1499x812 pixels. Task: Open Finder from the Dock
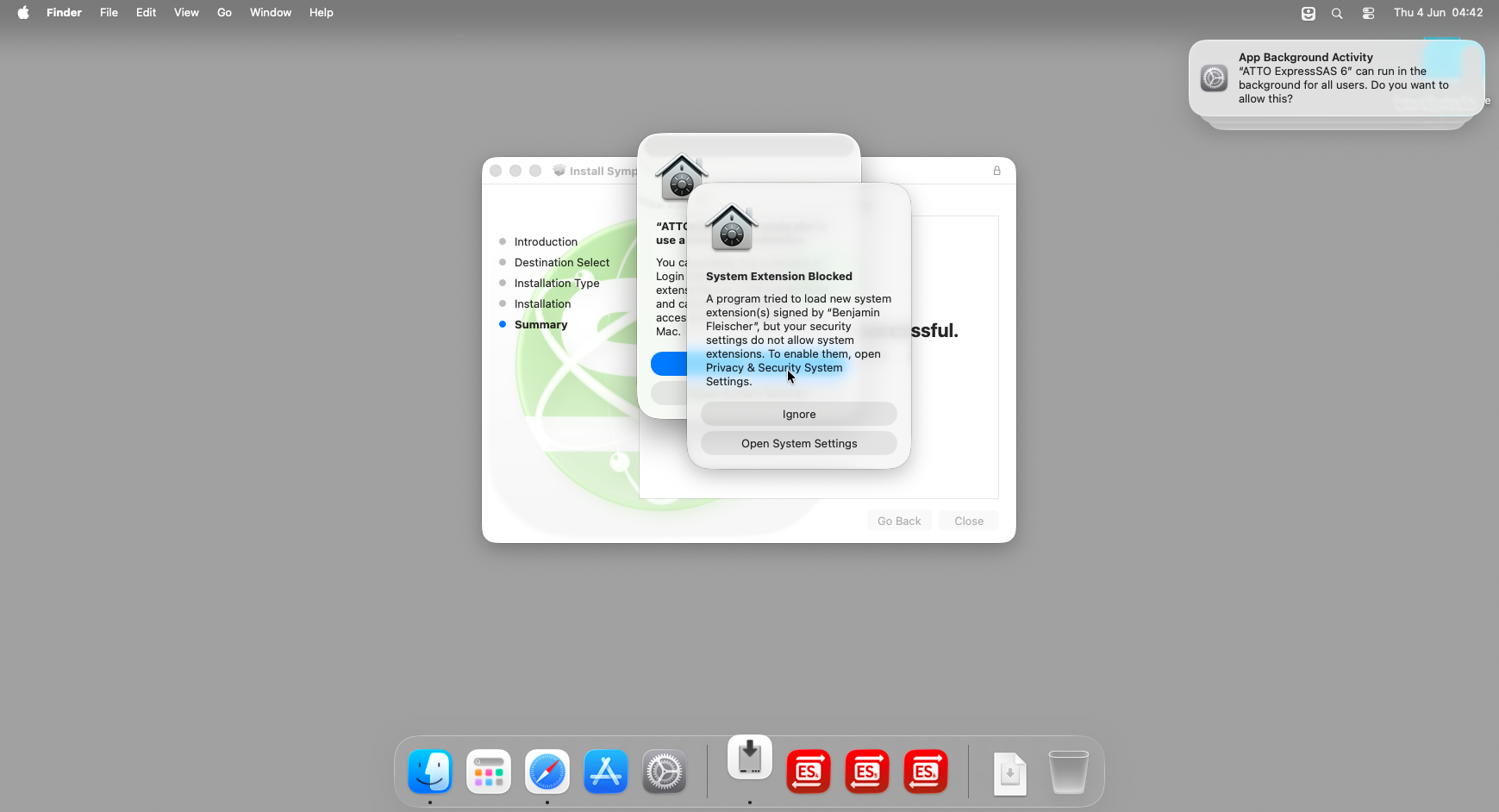[430, 771]
